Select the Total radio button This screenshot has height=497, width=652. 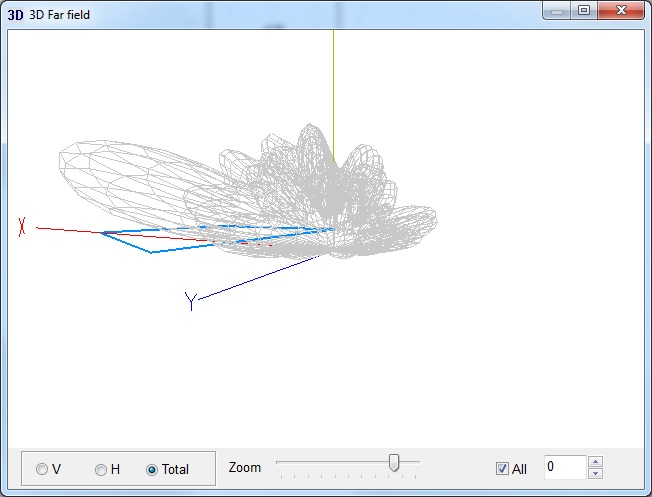(152, 470)
